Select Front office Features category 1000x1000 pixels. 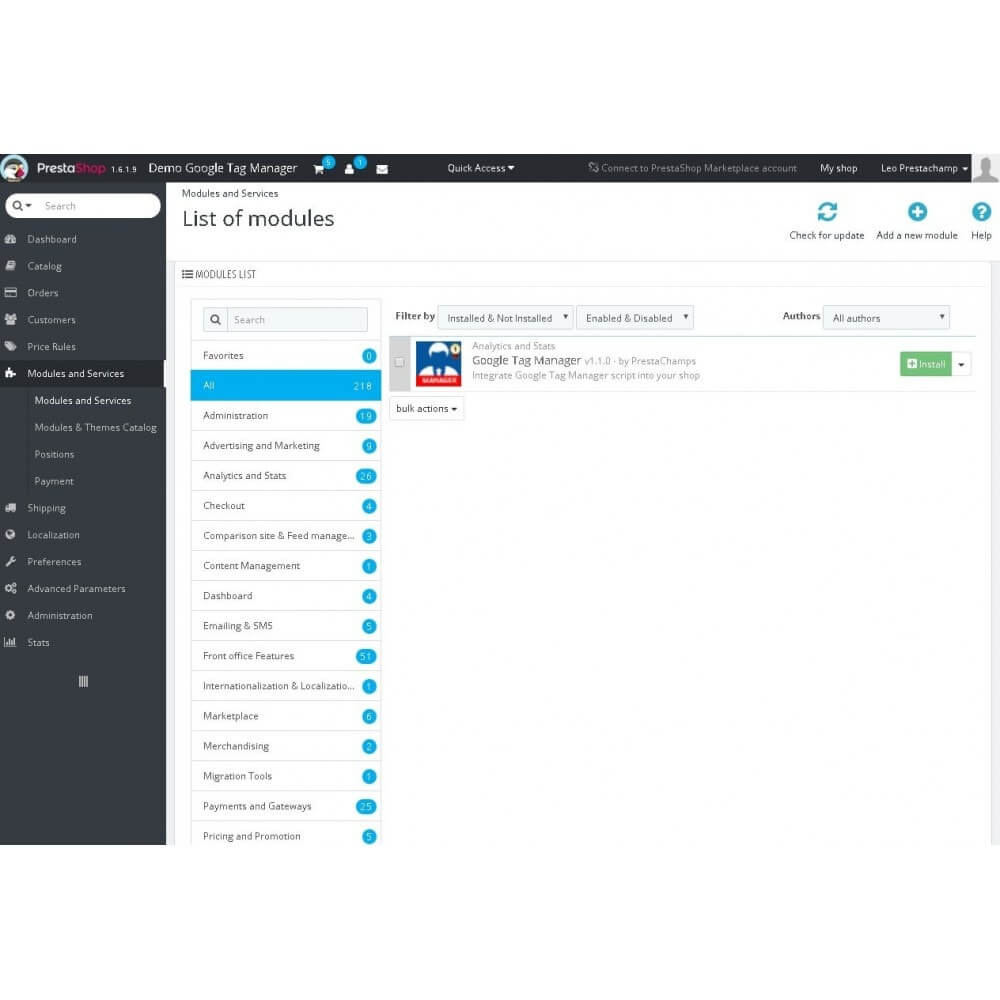pos(286,656)
